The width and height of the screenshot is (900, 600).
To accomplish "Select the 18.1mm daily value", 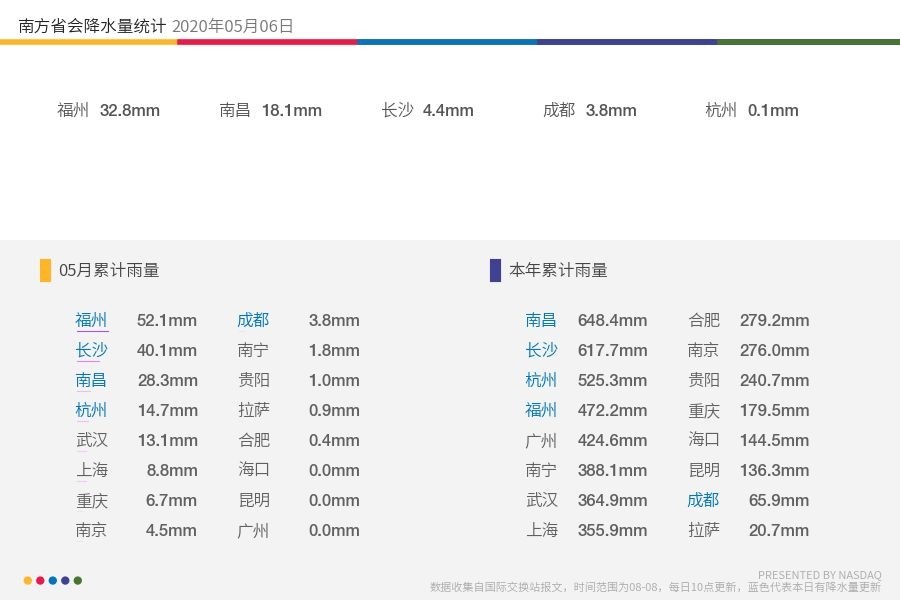I will 292,110.
